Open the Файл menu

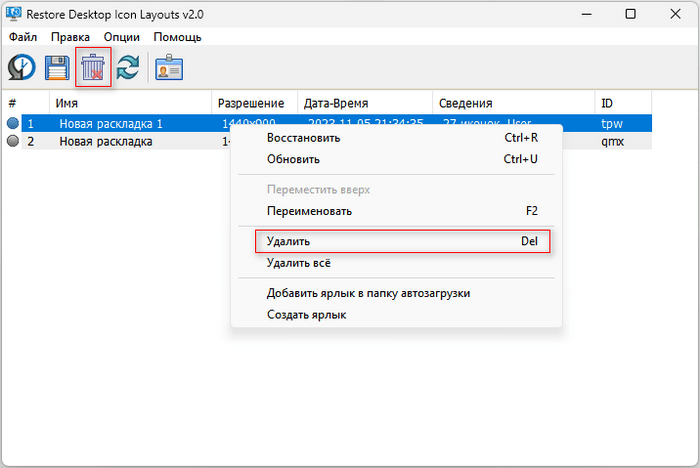(x=23, y=37)
